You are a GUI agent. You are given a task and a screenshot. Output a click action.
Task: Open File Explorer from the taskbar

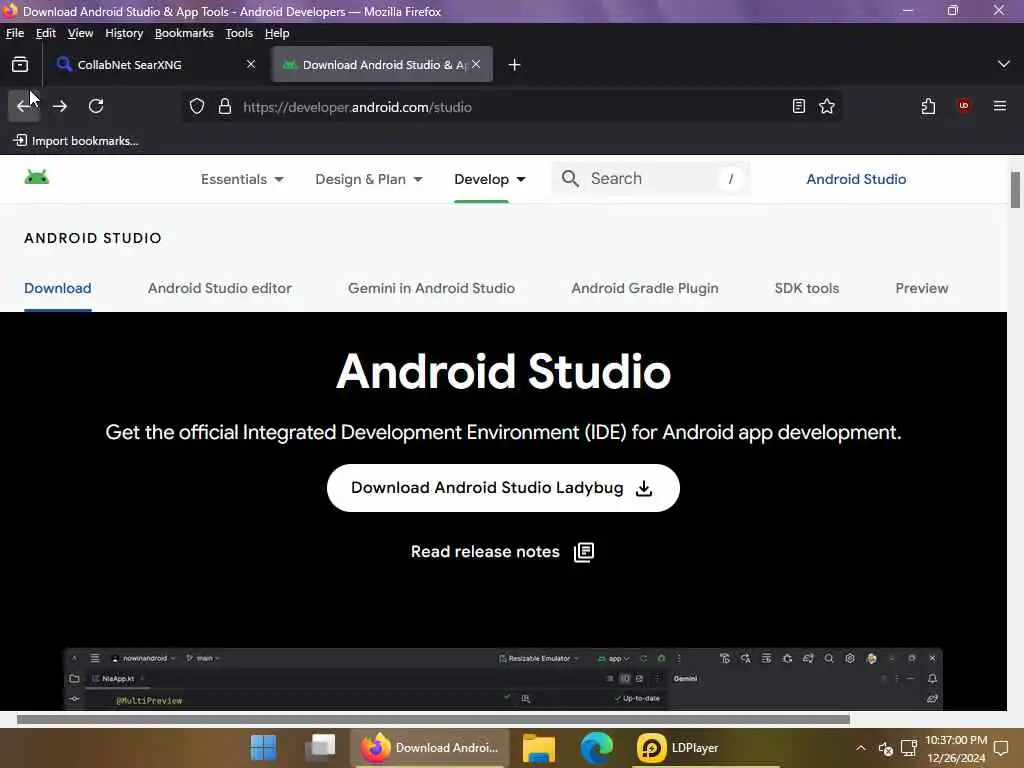coord(539,748)
